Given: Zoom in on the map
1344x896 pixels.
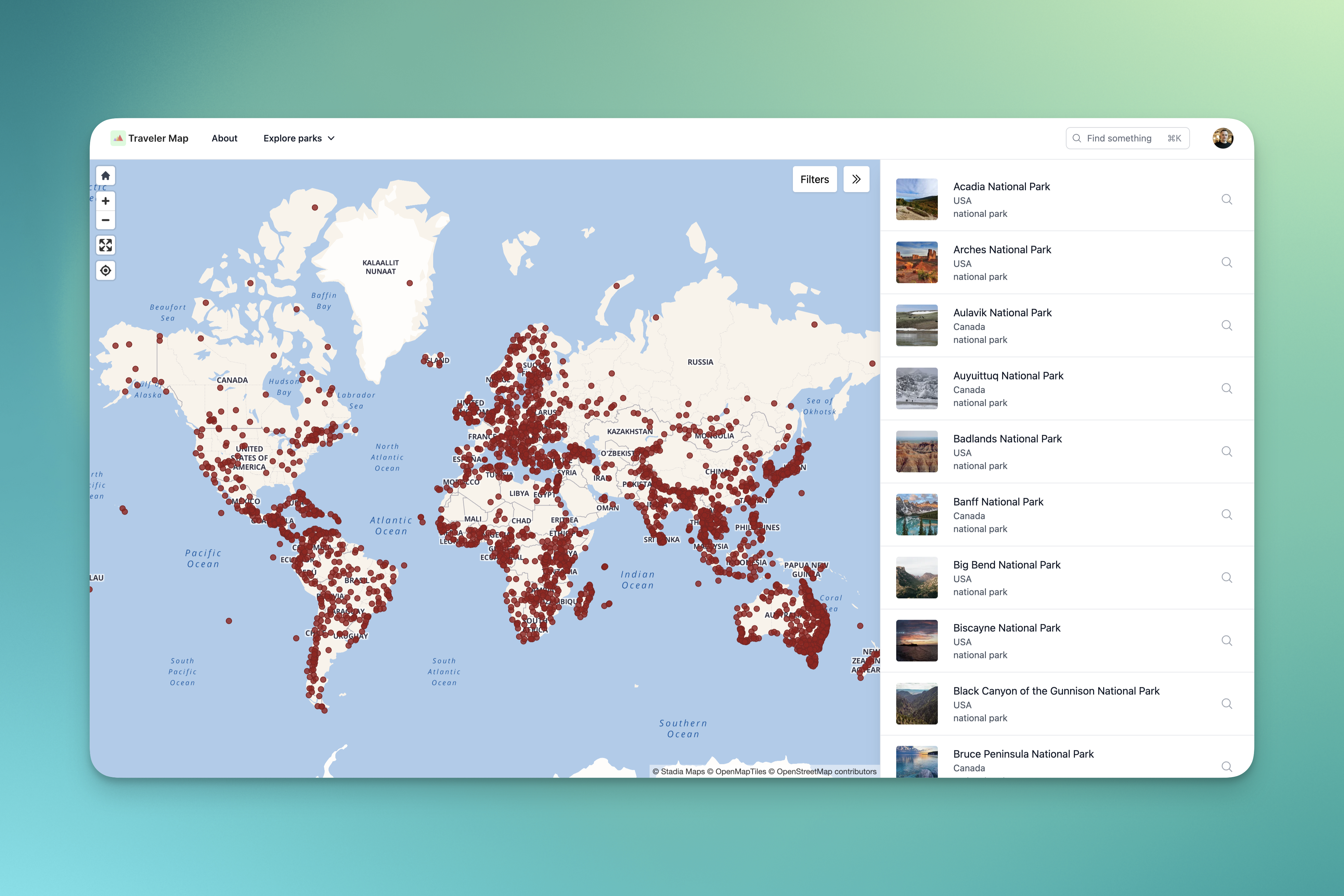Looking at the screenshot, I should (x=106, y=201).
